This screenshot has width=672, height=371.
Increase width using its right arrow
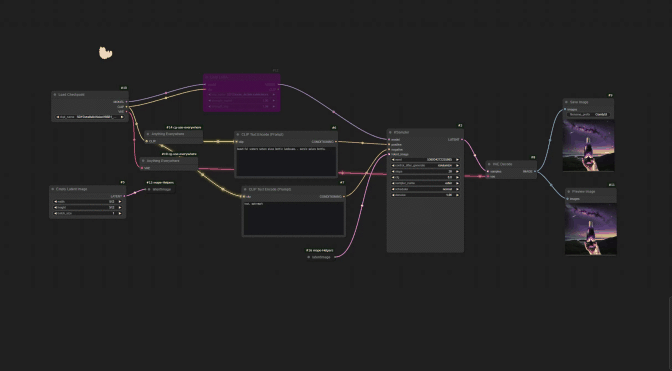(x=120, y=201)
